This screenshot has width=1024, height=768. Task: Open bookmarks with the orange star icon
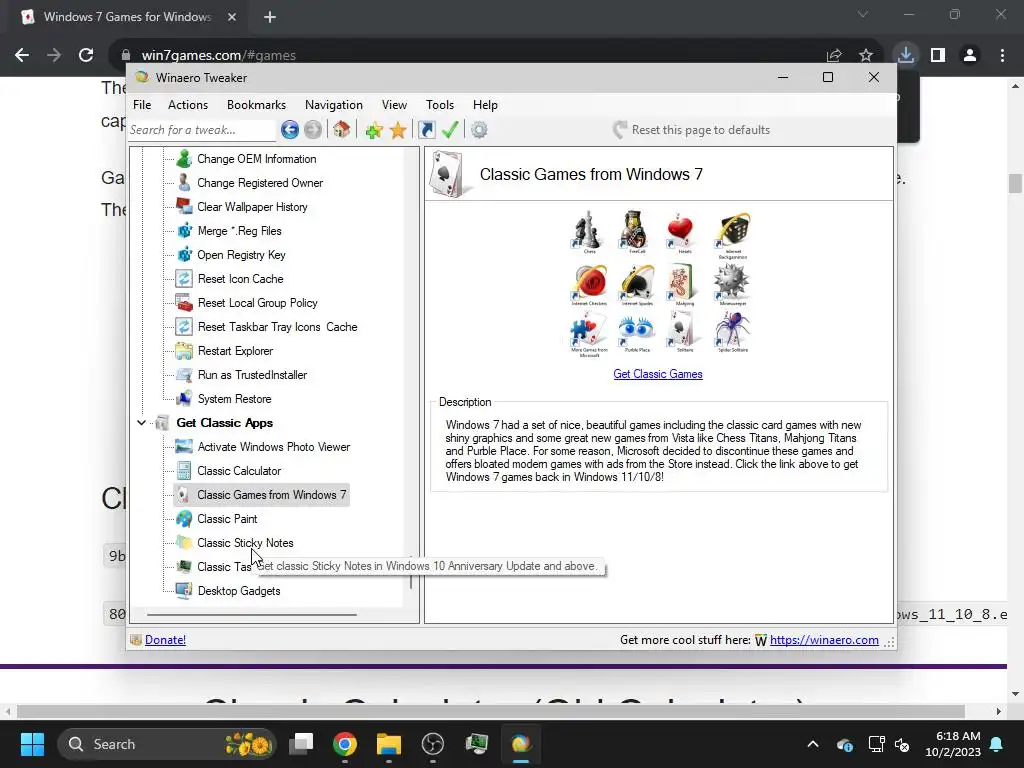coord(398,130)
